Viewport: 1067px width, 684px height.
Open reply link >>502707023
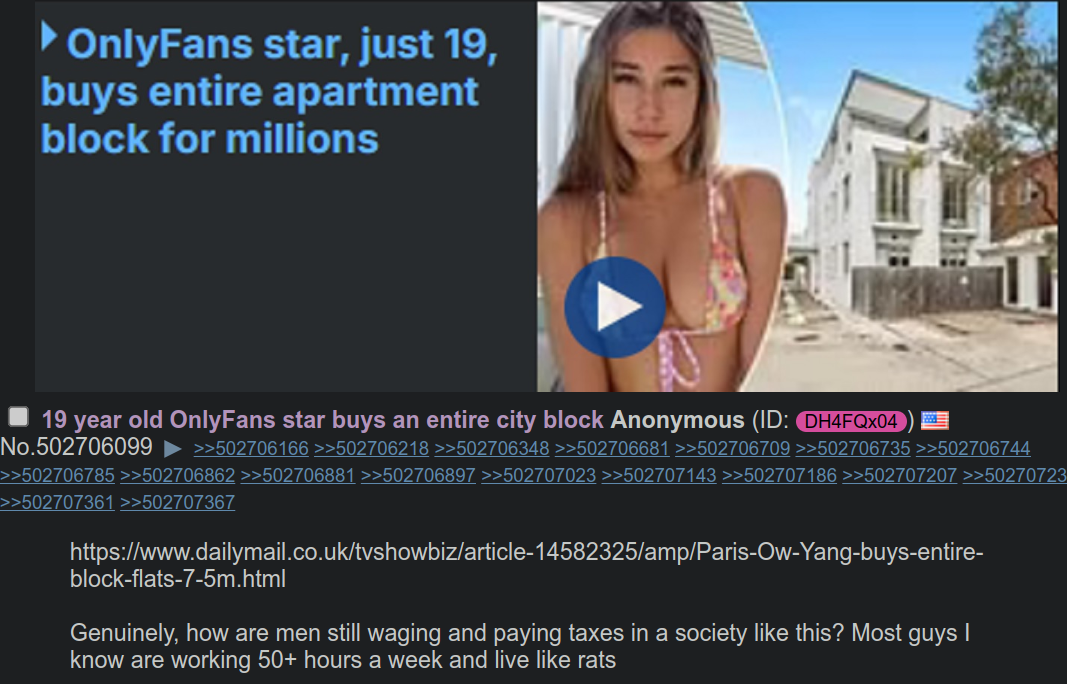click(x=539, y=475)
